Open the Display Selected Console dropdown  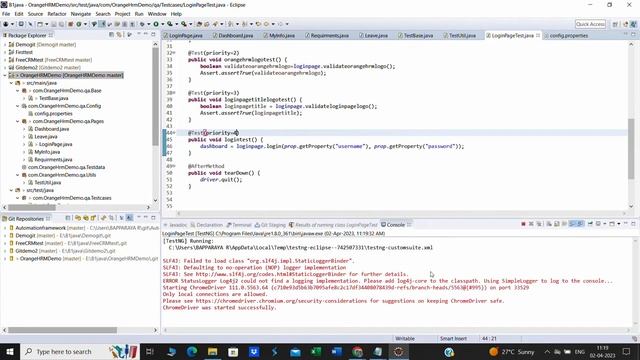(x=604, y=224)
